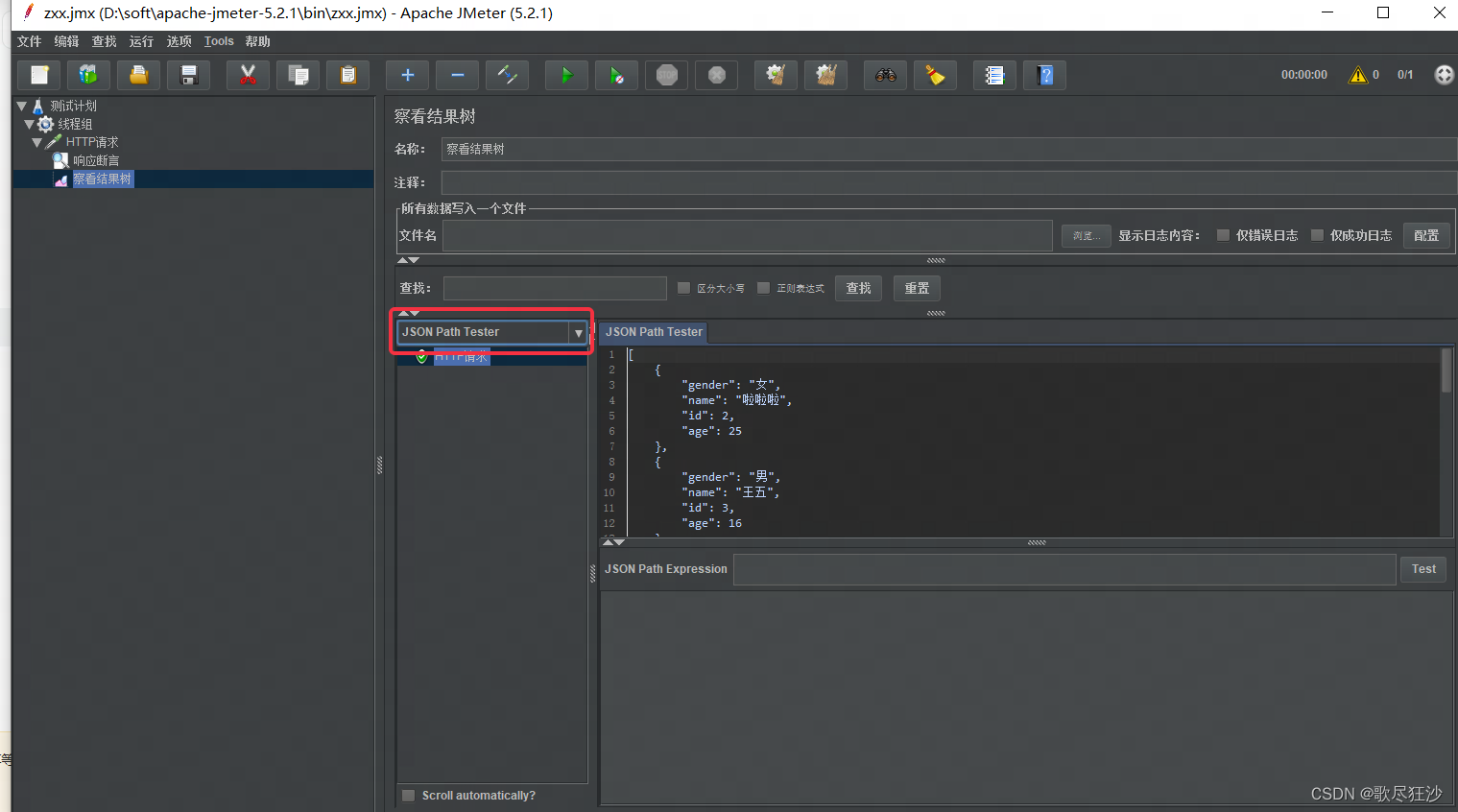Open the Function Helper dialog icon

(994, 75)
